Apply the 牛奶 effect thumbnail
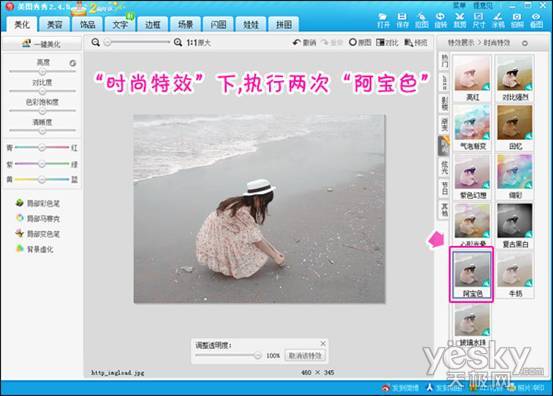553x396 pixels. click(x=515, y=274)
